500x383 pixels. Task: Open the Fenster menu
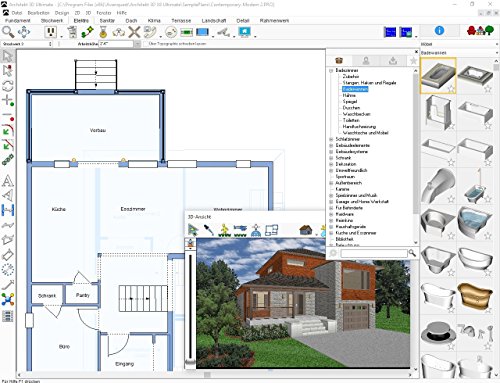[104, 13]
